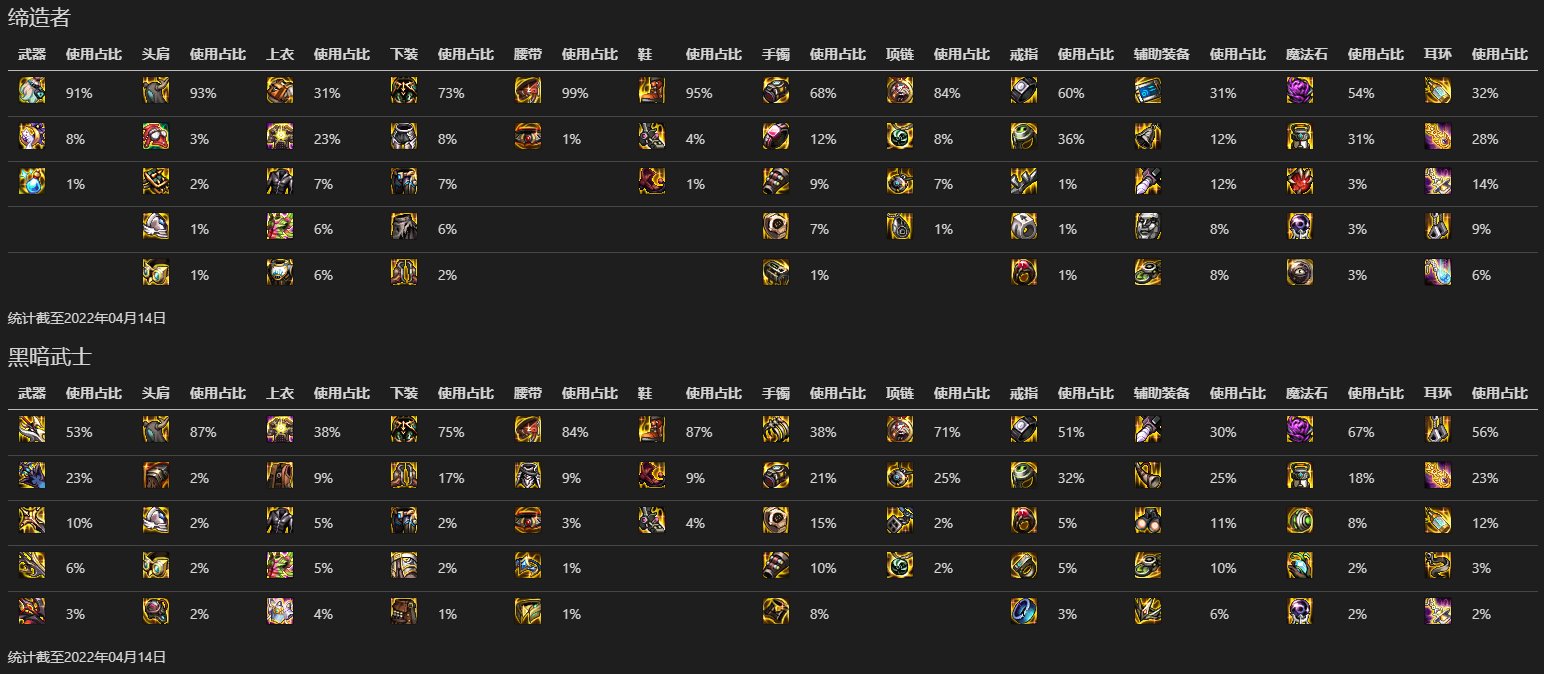Select 黑暗武士 necklace icon showing 71%
This screenshot has height=674, width=1544.
pos(900,430)
